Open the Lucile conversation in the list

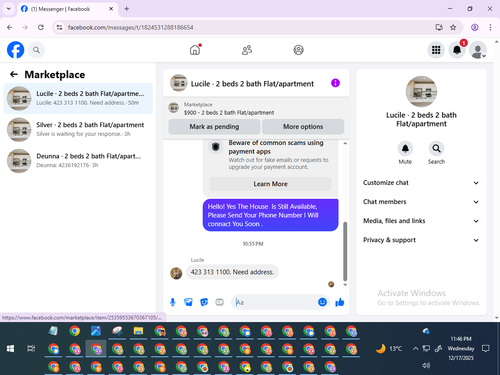[x=78, y=98]
